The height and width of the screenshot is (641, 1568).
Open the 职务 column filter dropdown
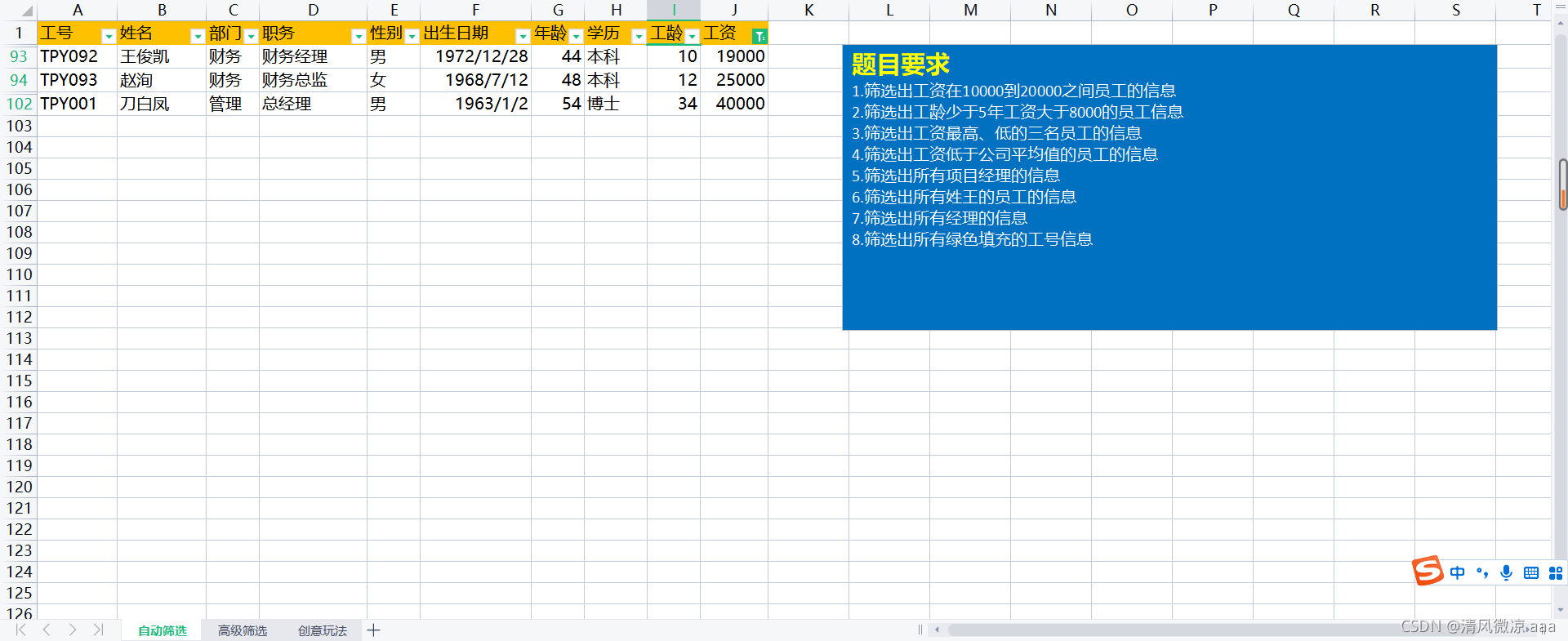(358, 36)
